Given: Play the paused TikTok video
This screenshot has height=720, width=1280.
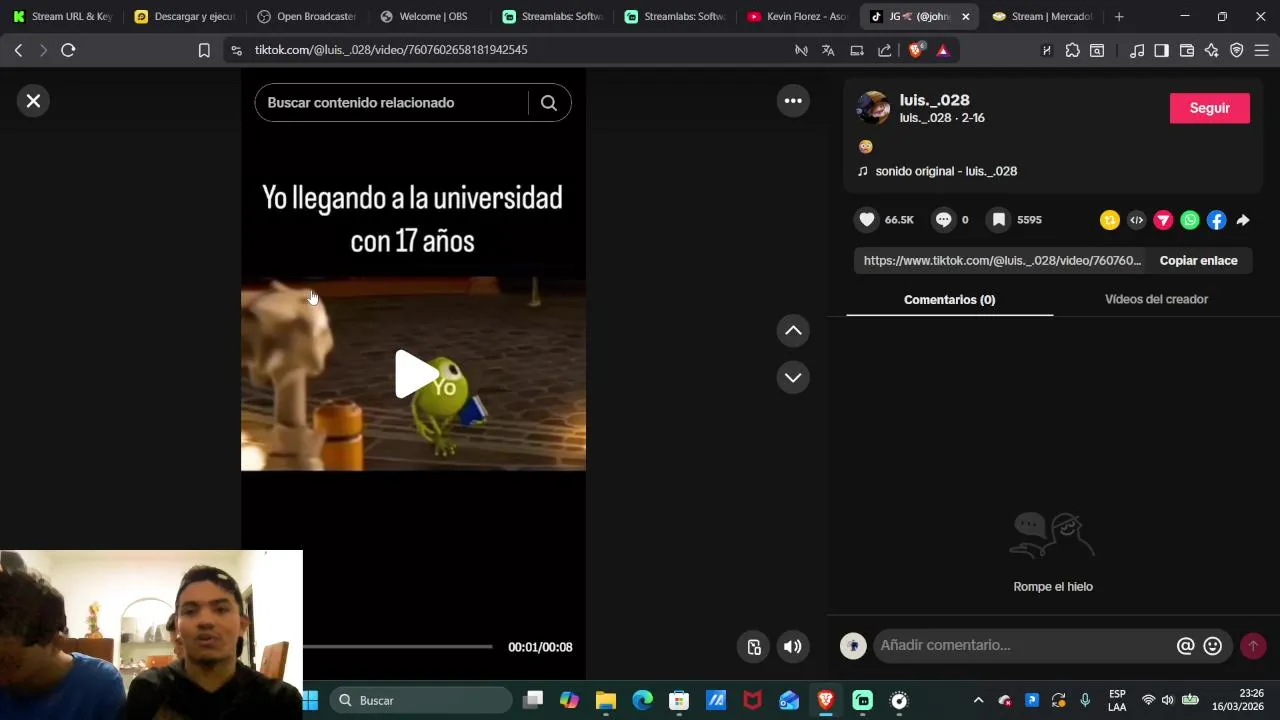Looking at the screenshot, I should [414, 374].
